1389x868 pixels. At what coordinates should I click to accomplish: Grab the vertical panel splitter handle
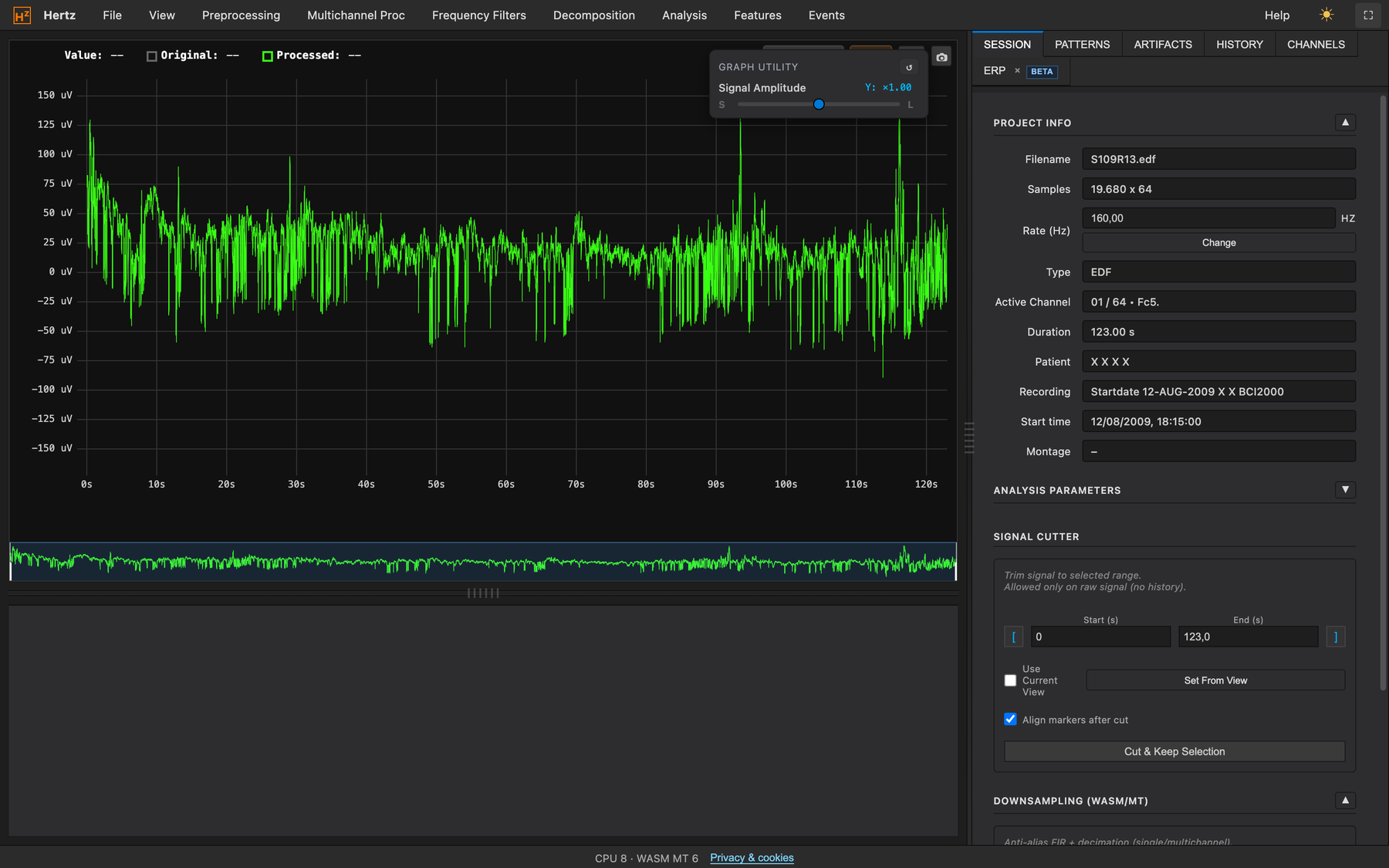[969, 437]
